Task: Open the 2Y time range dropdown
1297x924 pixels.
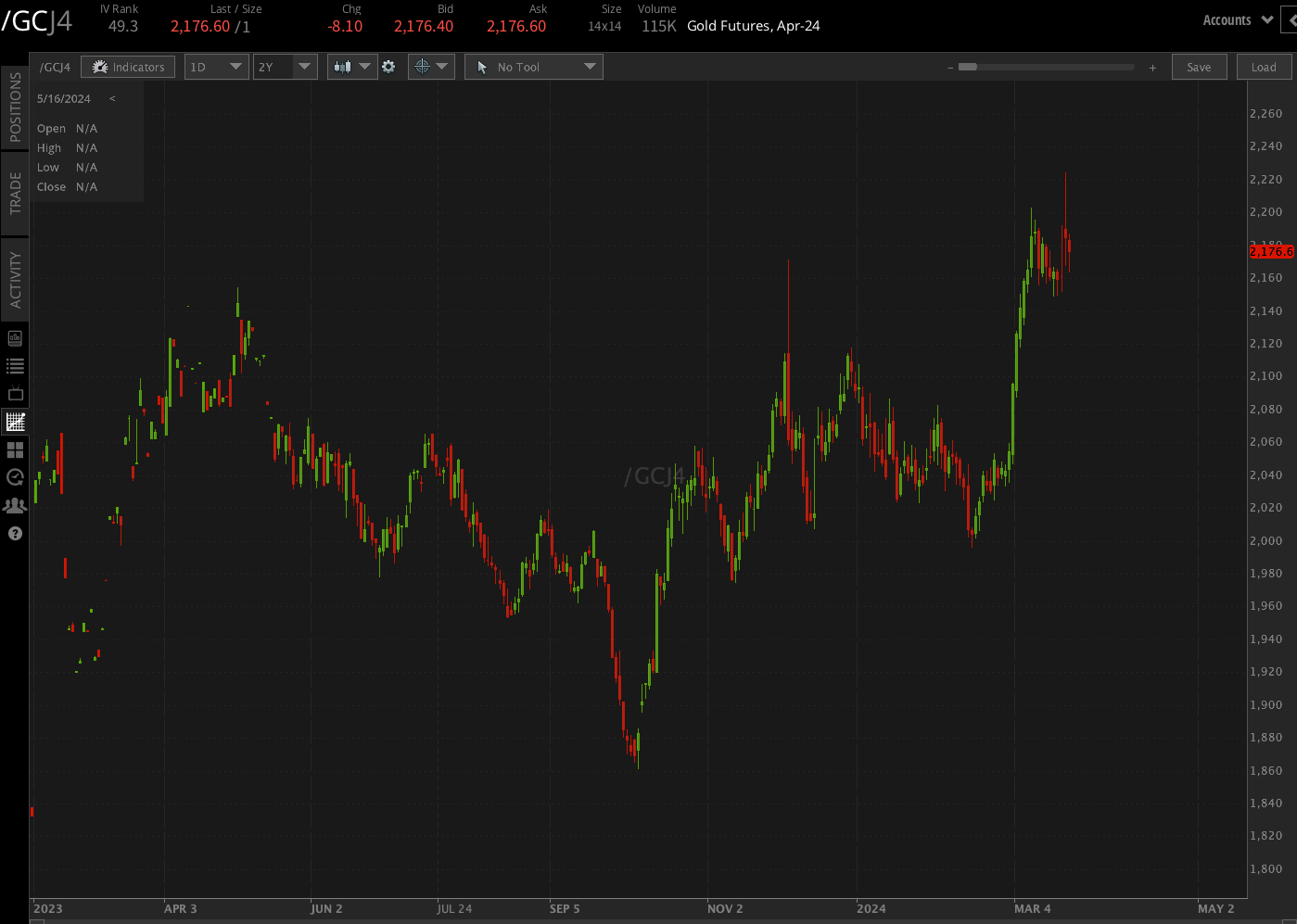Action: [285, 66]
